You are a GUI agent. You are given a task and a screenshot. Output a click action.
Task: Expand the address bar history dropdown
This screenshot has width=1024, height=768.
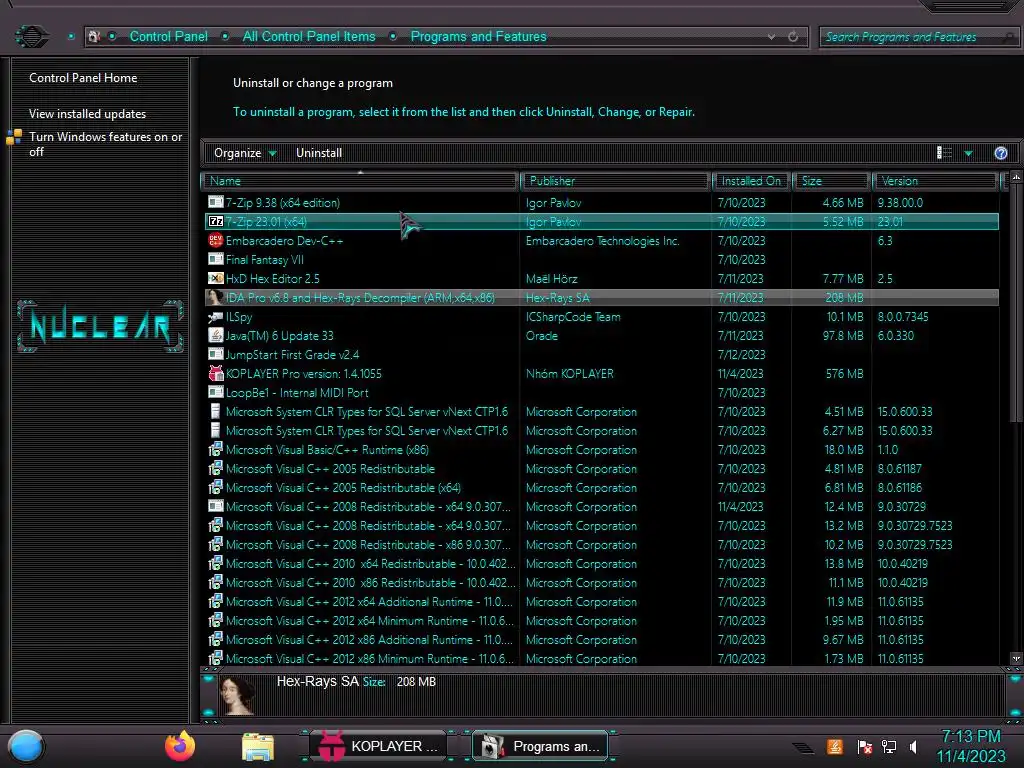(x=771, y=37)
